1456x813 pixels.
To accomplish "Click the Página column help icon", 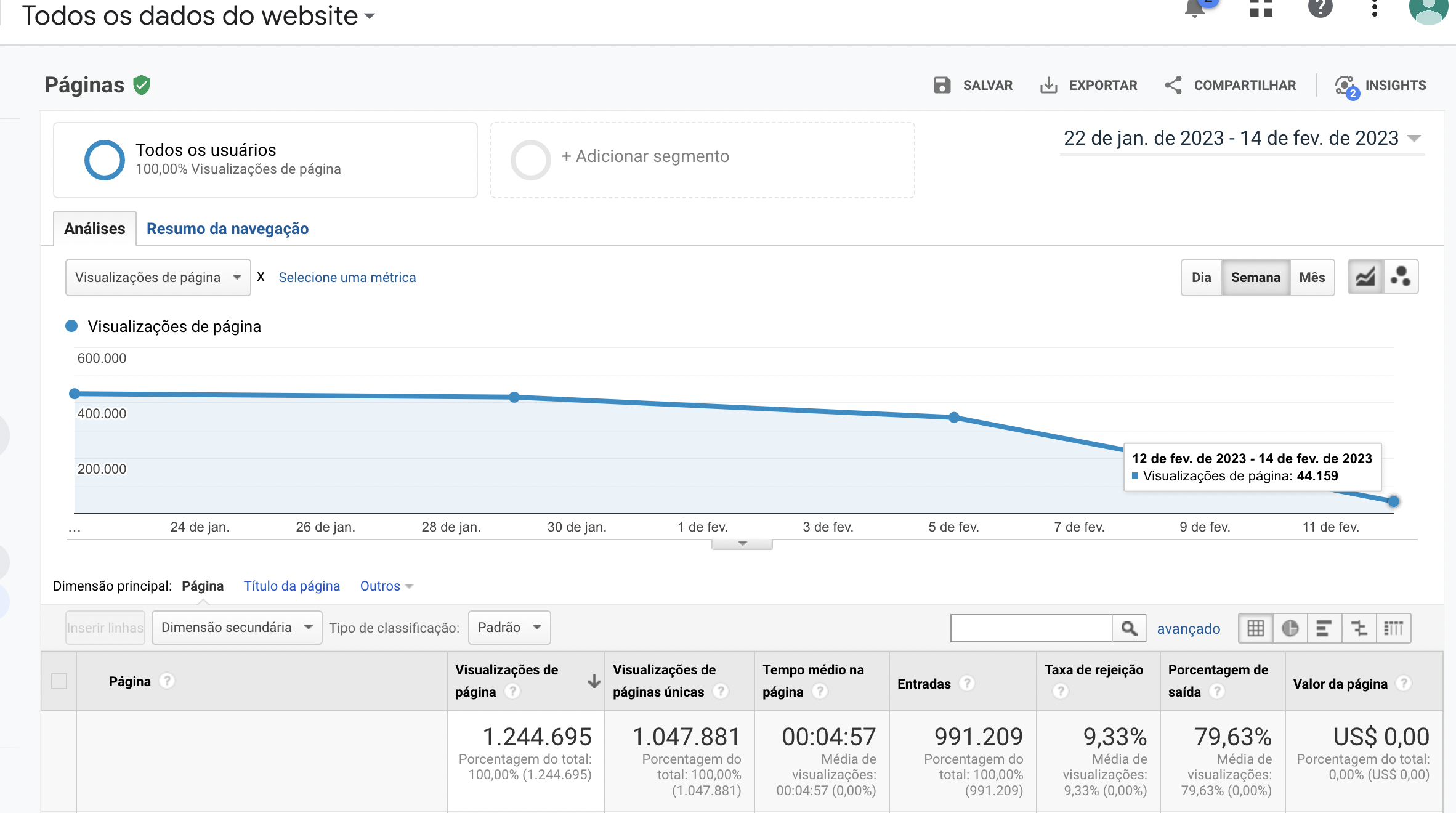I will tap(166, 681).
